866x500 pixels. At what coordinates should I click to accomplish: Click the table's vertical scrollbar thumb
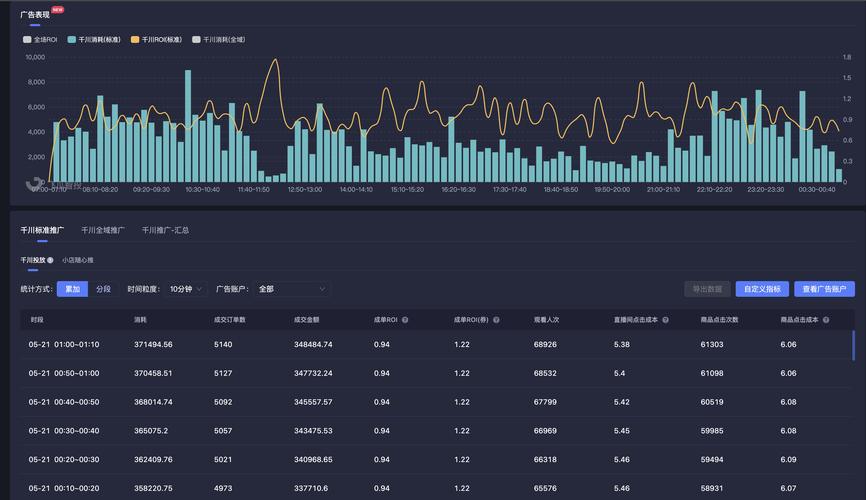point(853,345)
